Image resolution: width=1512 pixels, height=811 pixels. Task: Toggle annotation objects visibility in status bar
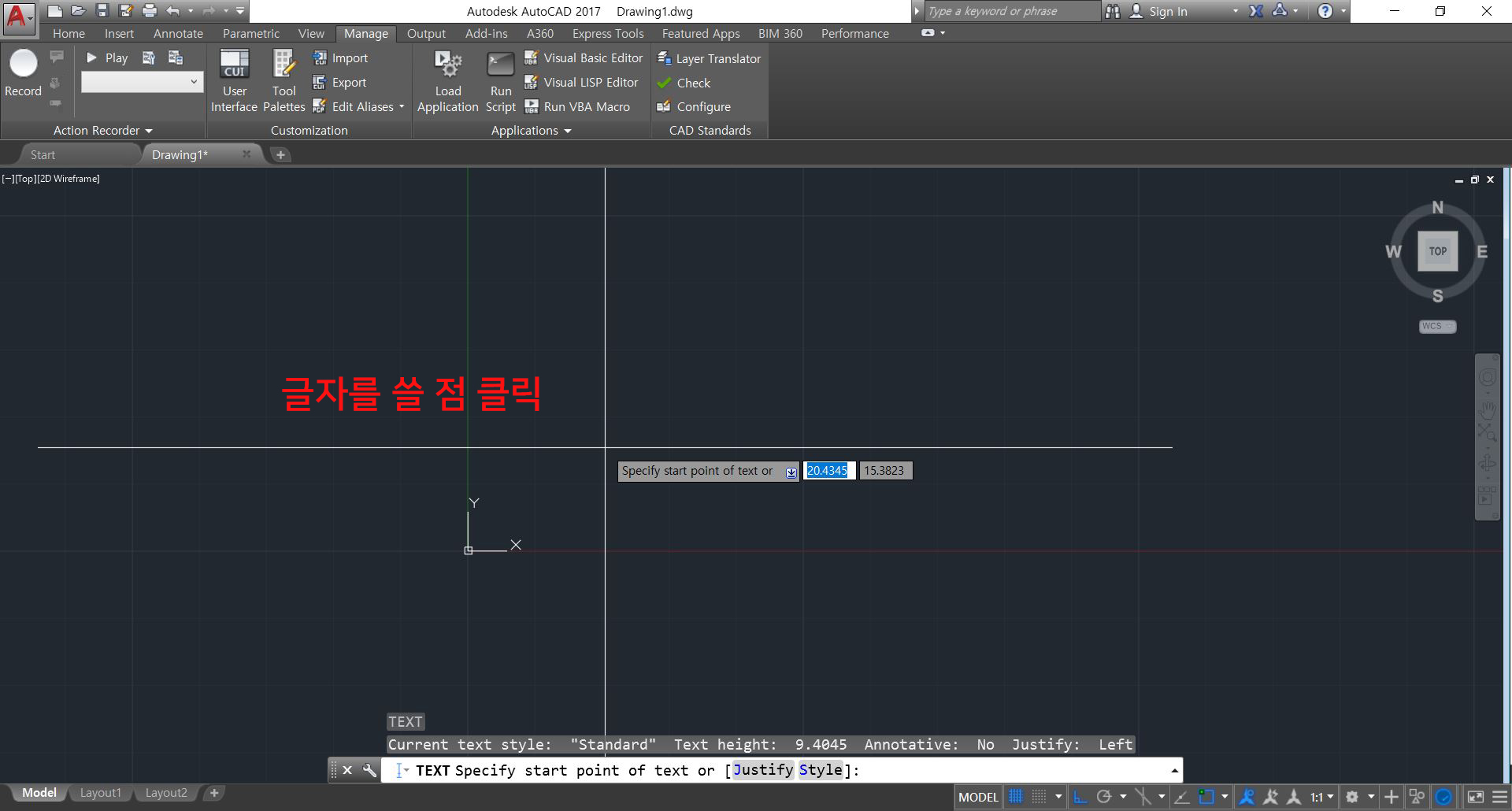coord(1247,797)
